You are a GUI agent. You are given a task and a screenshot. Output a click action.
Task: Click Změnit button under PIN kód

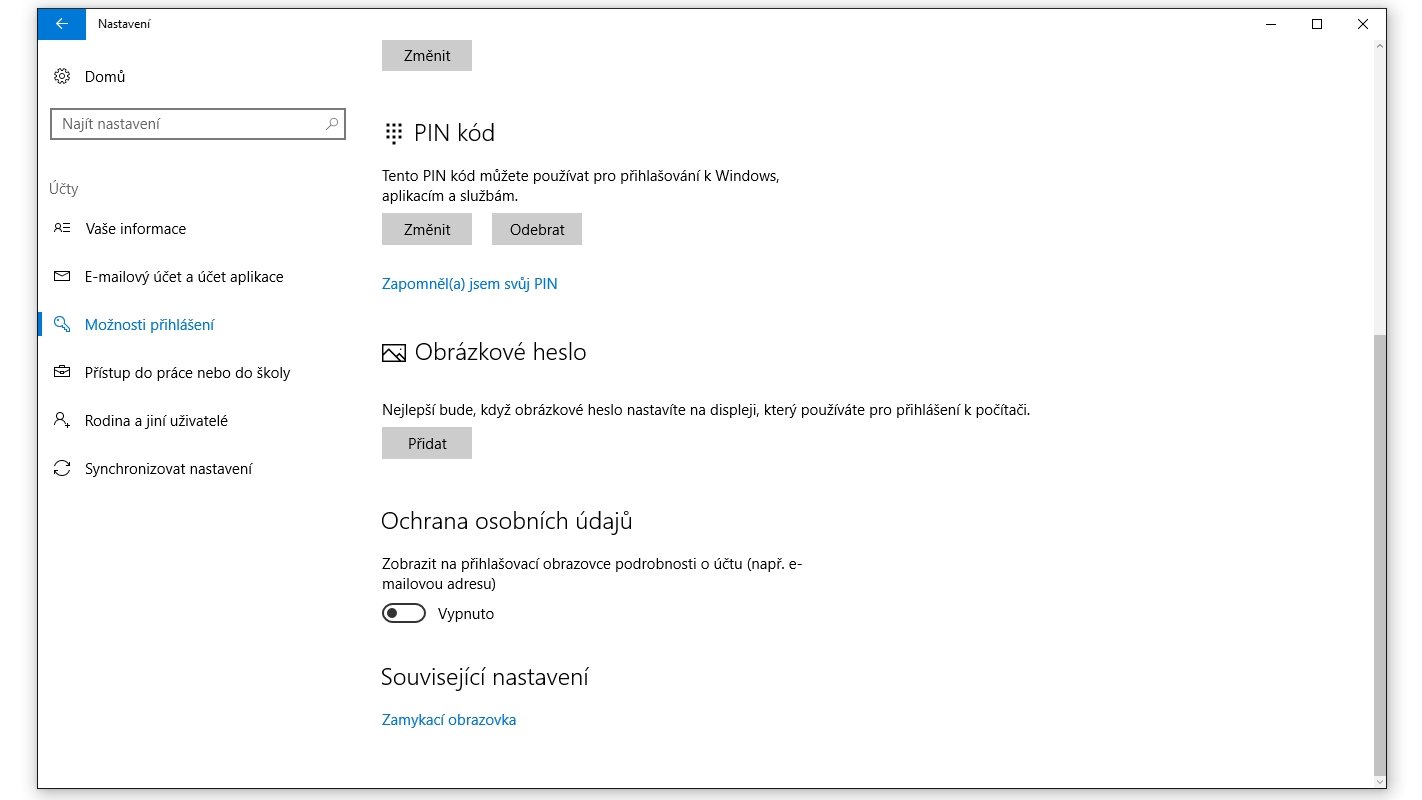coord(427,229)
